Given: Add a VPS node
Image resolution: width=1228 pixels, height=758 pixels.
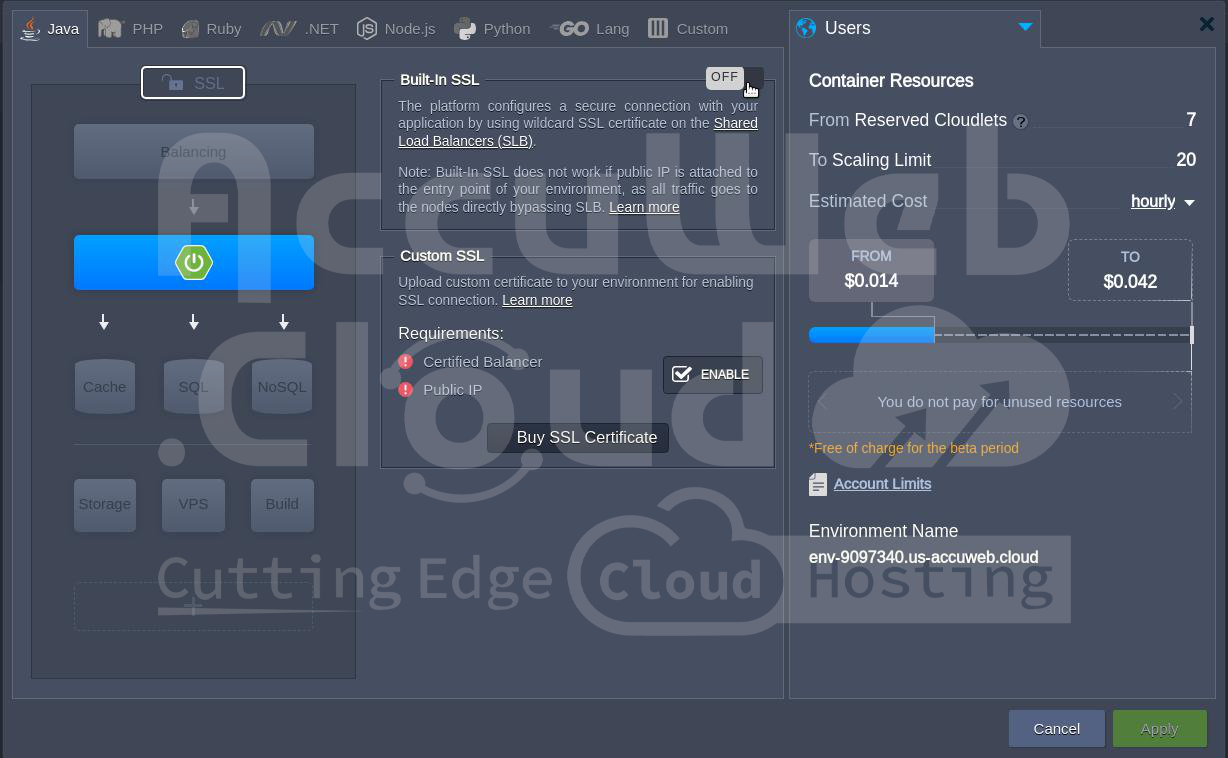Looking at the screenshot, I should [x=193, y=504].
